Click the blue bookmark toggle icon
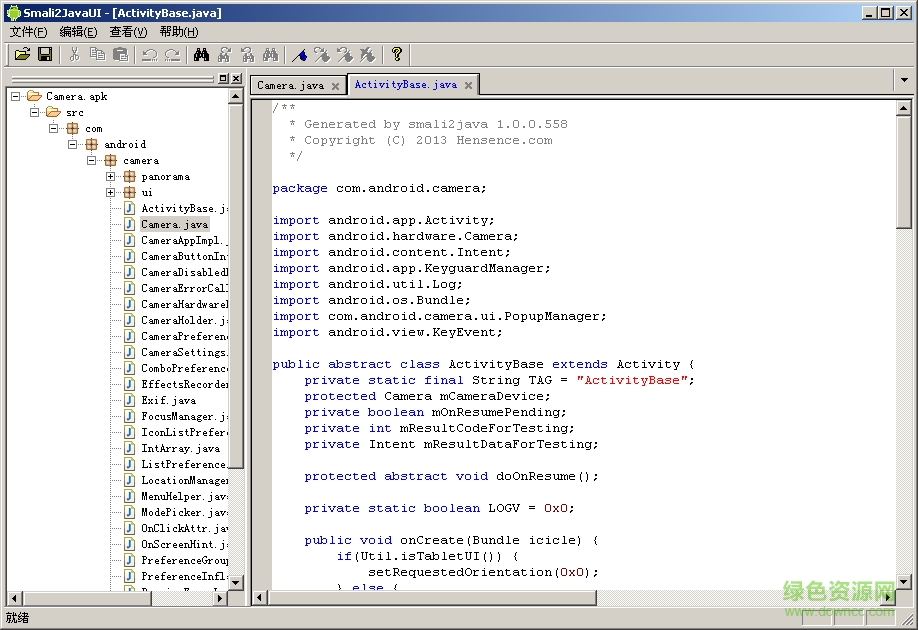The height and width of the screenshot is (630, 918). 299,54
